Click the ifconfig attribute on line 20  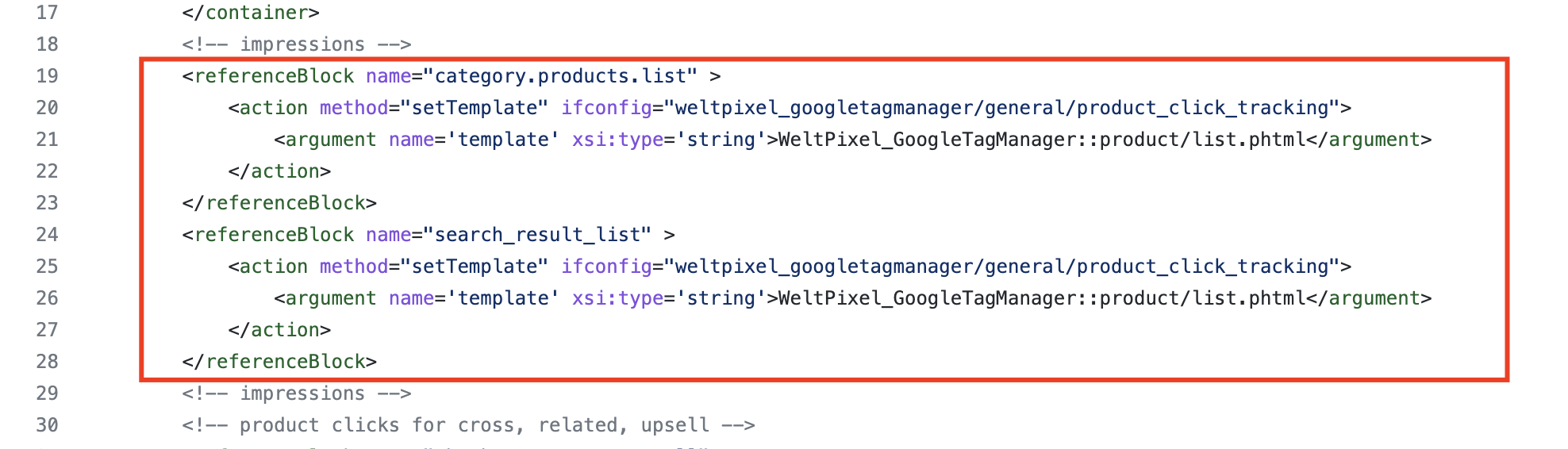(x=606, y=108)
